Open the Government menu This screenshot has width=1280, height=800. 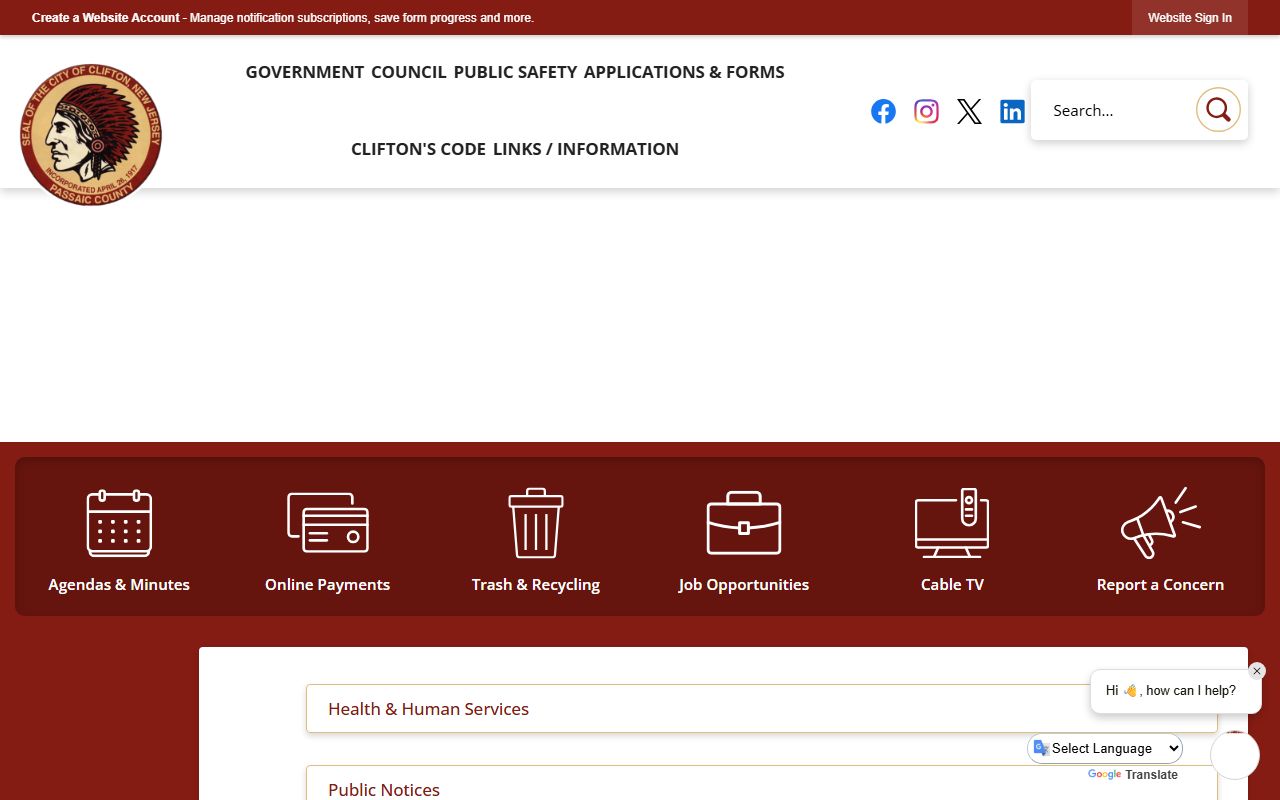coord(305,72)
